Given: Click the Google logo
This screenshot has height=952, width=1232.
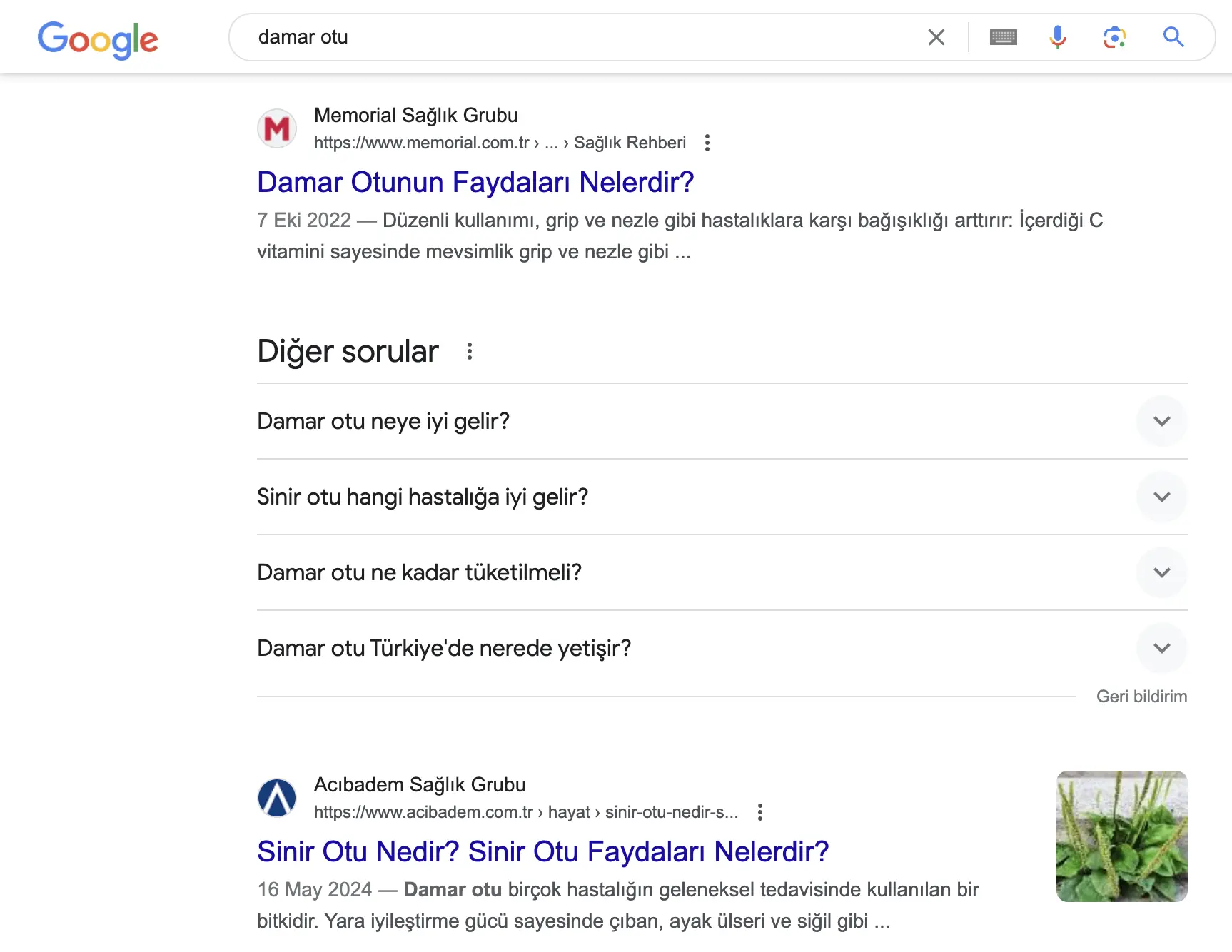Looking at the screenshot, I should pyautogui.click(x=98, y=39).
